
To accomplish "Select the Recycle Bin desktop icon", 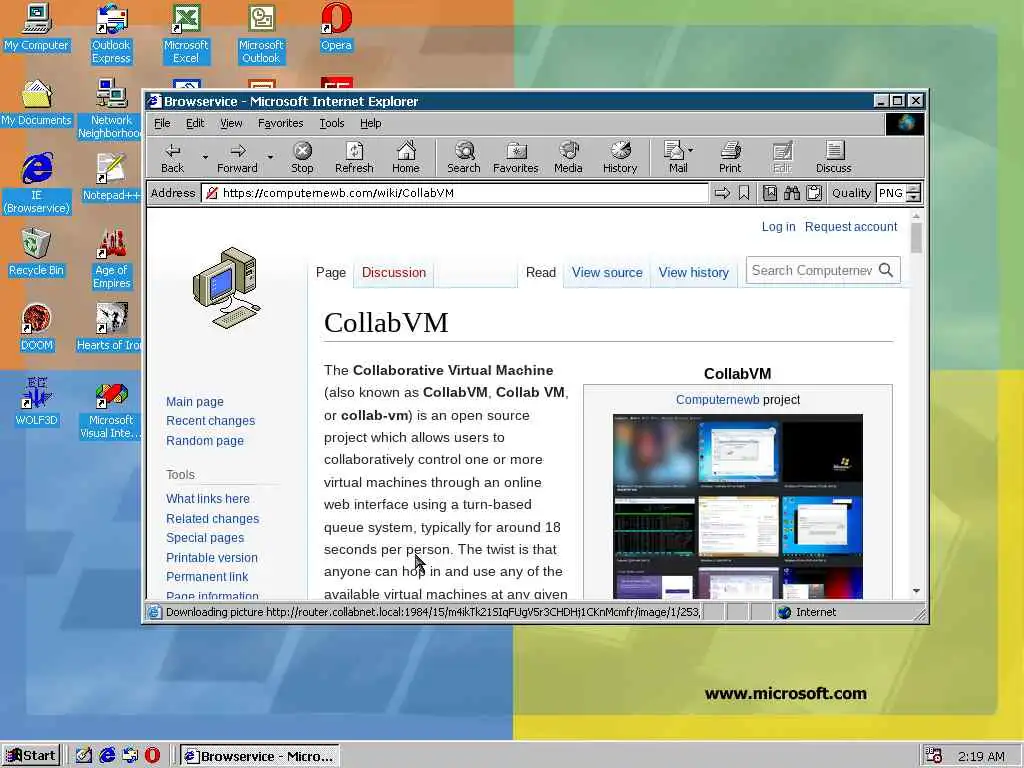I will (36, 252).
